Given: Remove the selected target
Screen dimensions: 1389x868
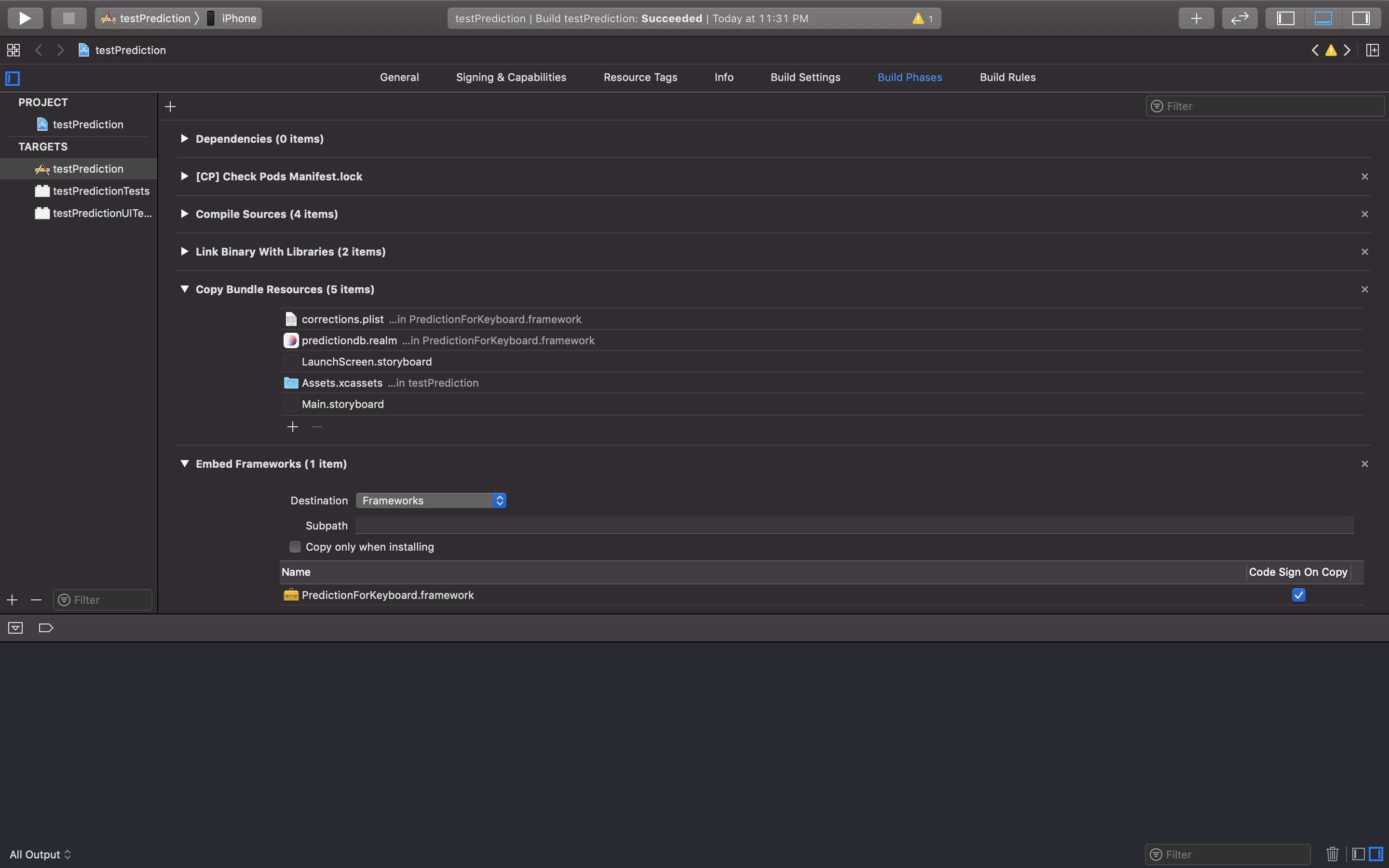Looking at the screenshot, I should click(x=36, y=600).
